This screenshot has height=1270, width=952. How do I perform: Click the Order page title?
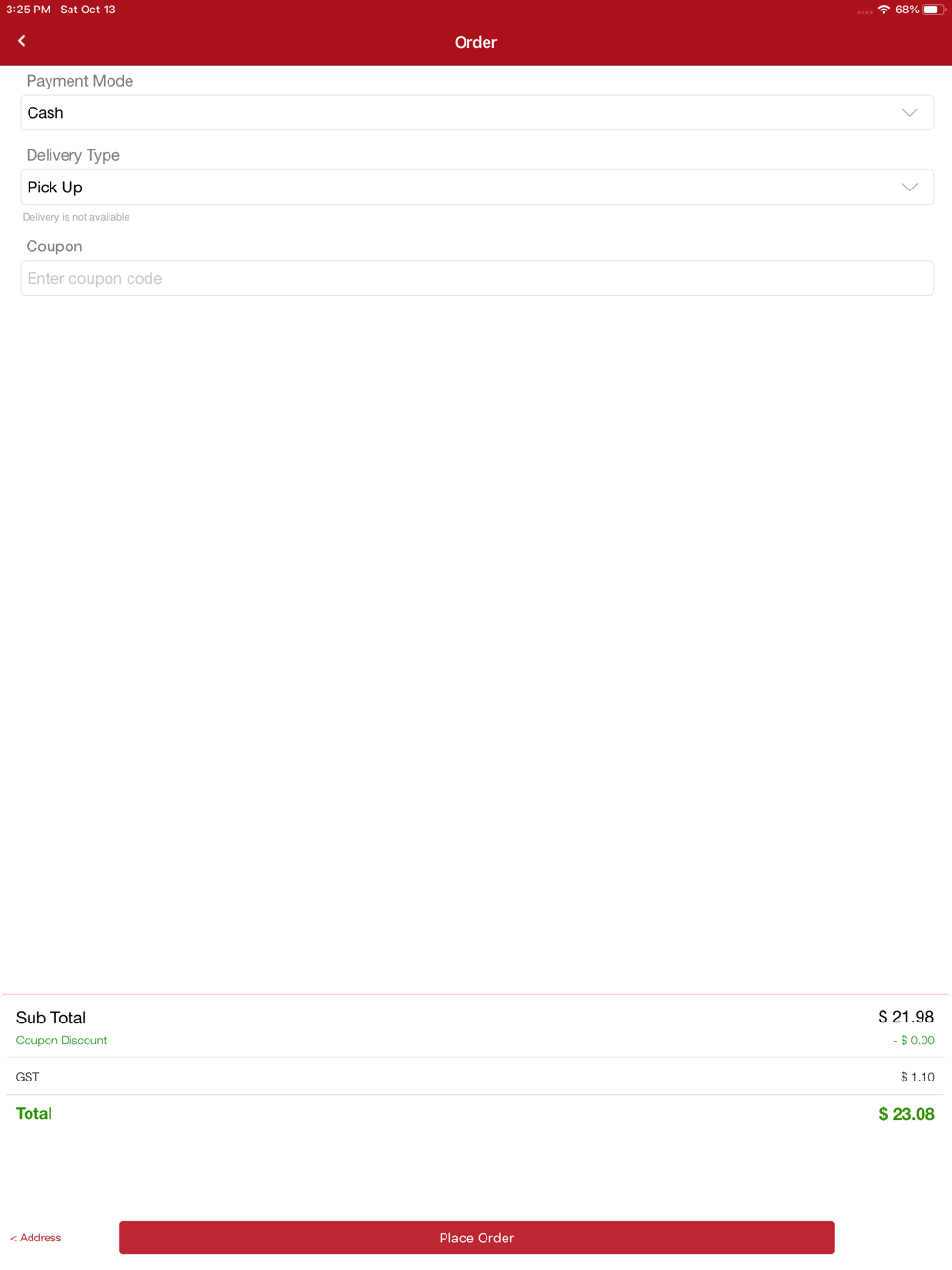pos(476,42)
